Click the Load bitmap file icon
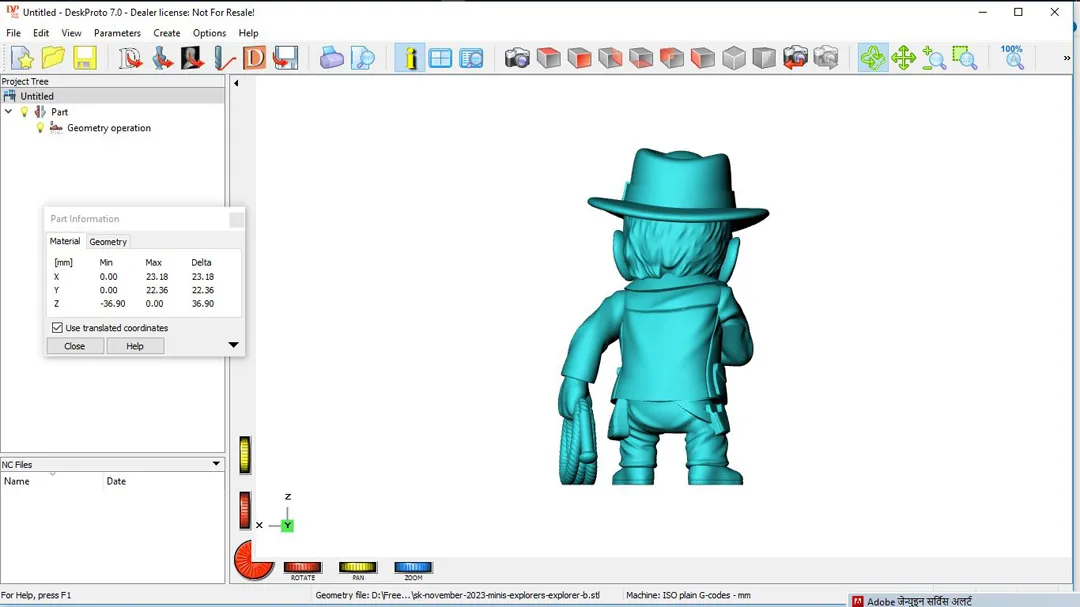Screen dimensions: 1080x607 (193, 58)
